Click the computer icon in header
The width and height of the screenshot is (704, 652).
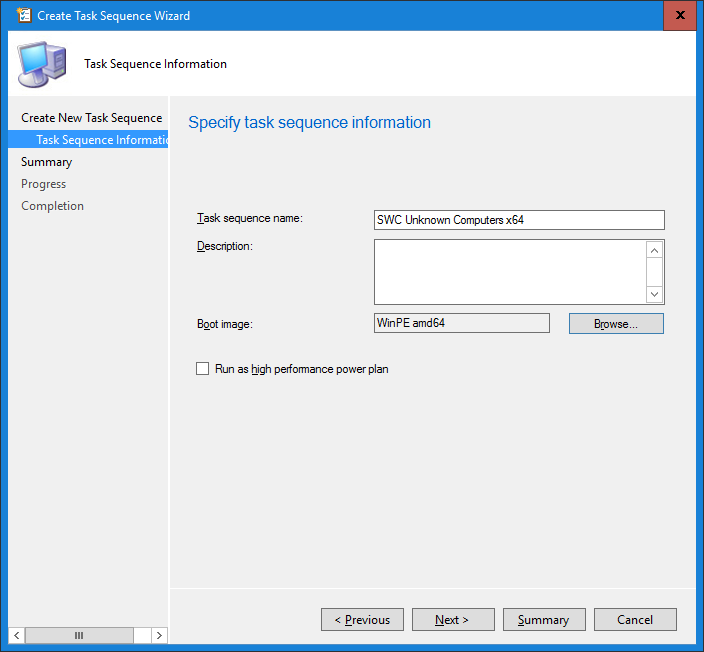coord(41,64)
